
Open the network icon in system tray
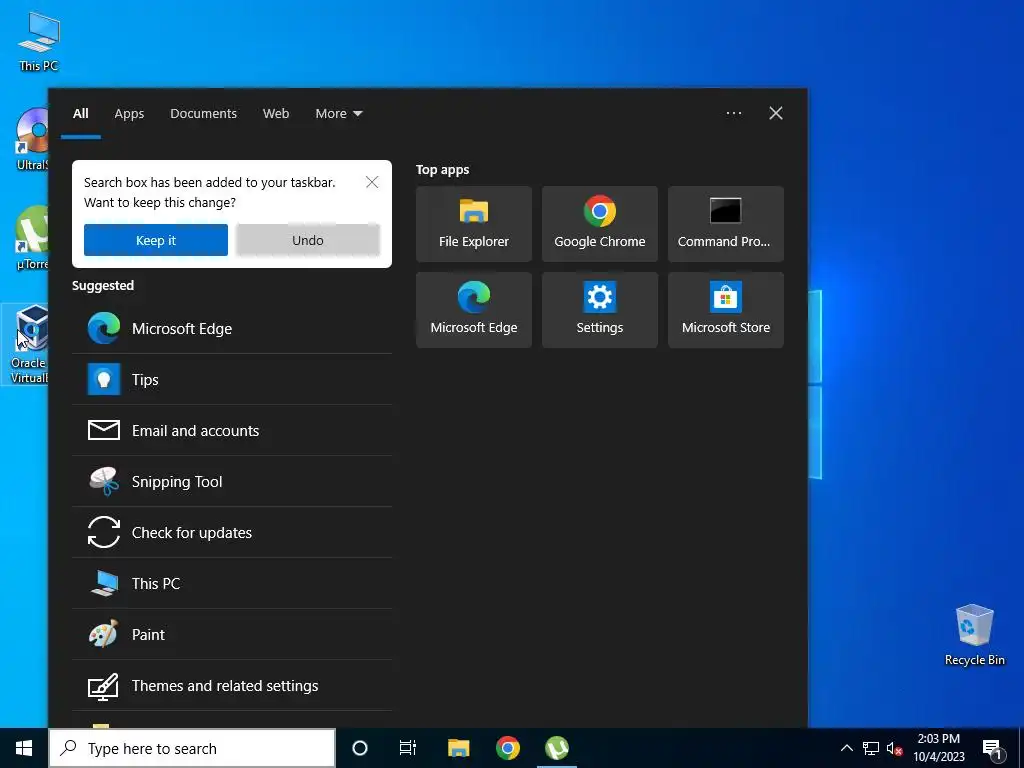coord(871,748)
